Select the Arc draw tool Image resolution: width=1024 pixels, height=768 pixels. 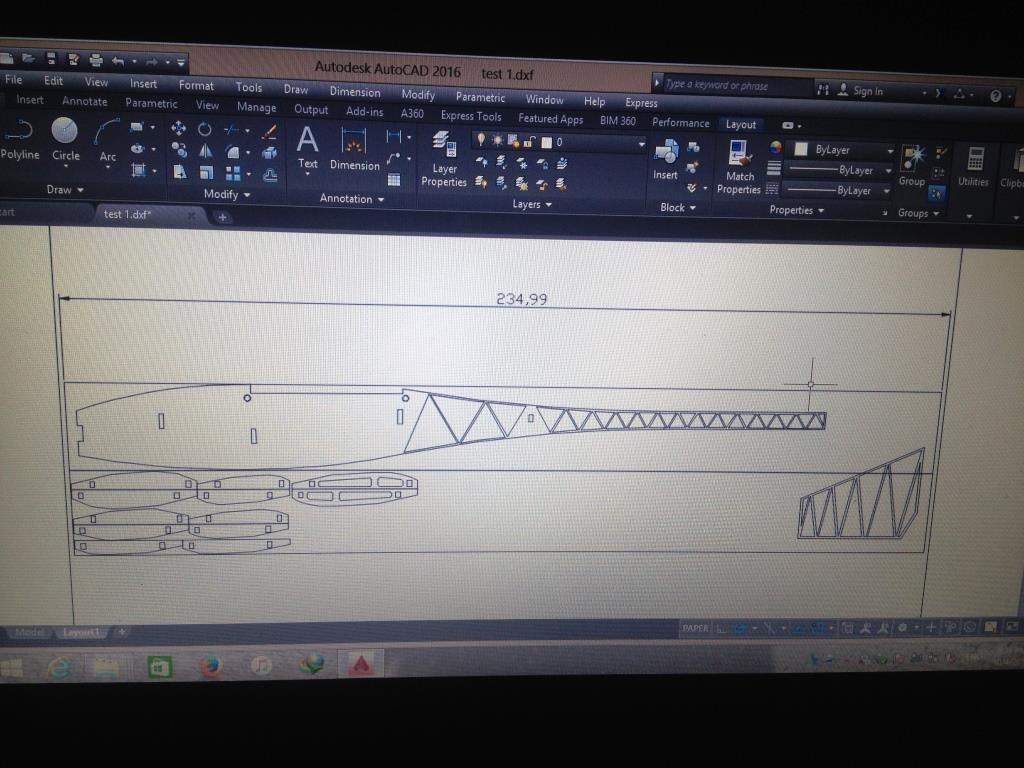[x=107, y=142]
